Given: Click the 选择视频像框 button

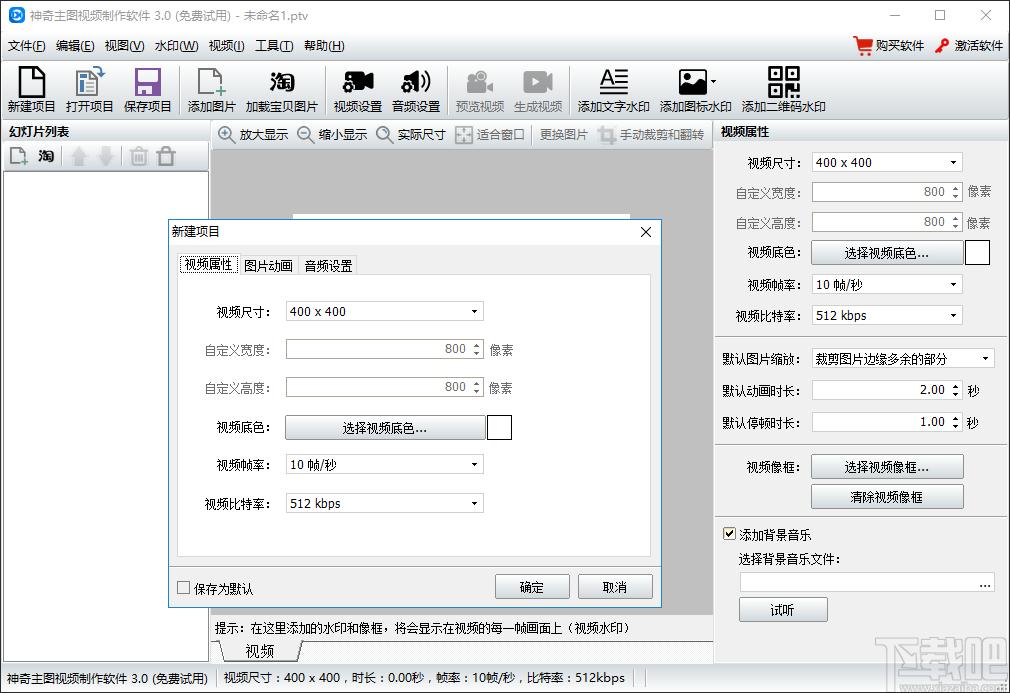Looking at the screenshot, I should 887,467.
